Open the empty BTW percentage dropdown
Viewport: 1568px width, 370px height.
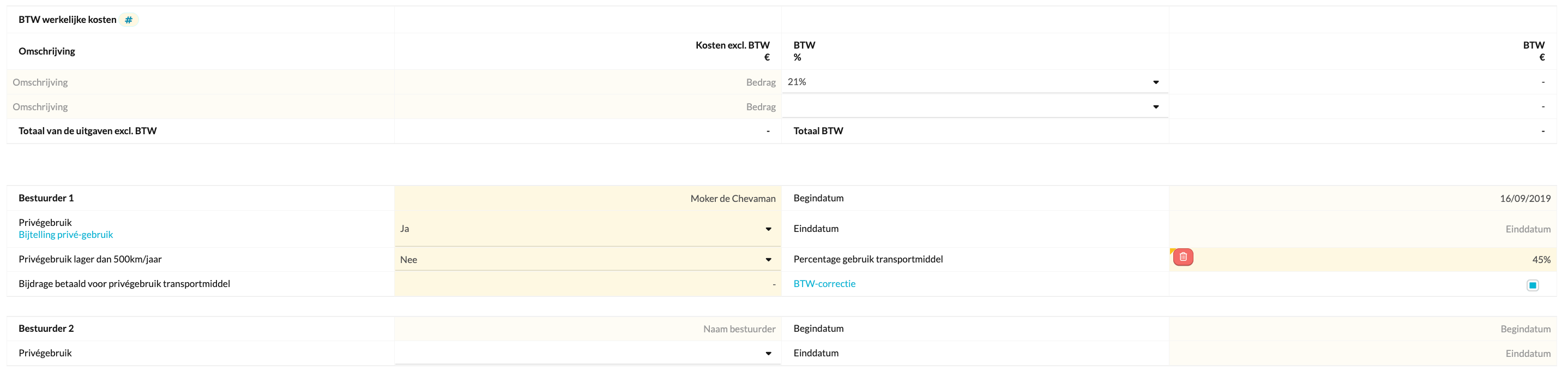[x=974, y=106]
